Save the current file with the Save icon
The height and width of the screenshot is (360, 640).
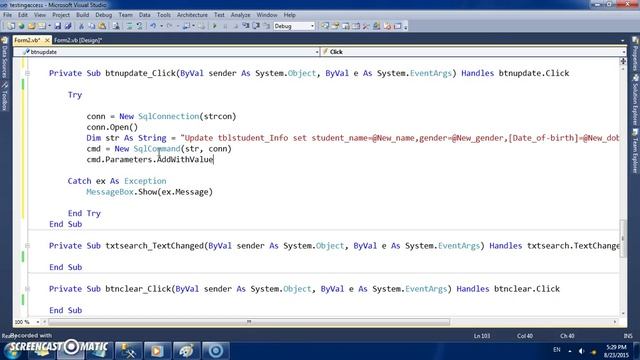click(x=58, y=26)
